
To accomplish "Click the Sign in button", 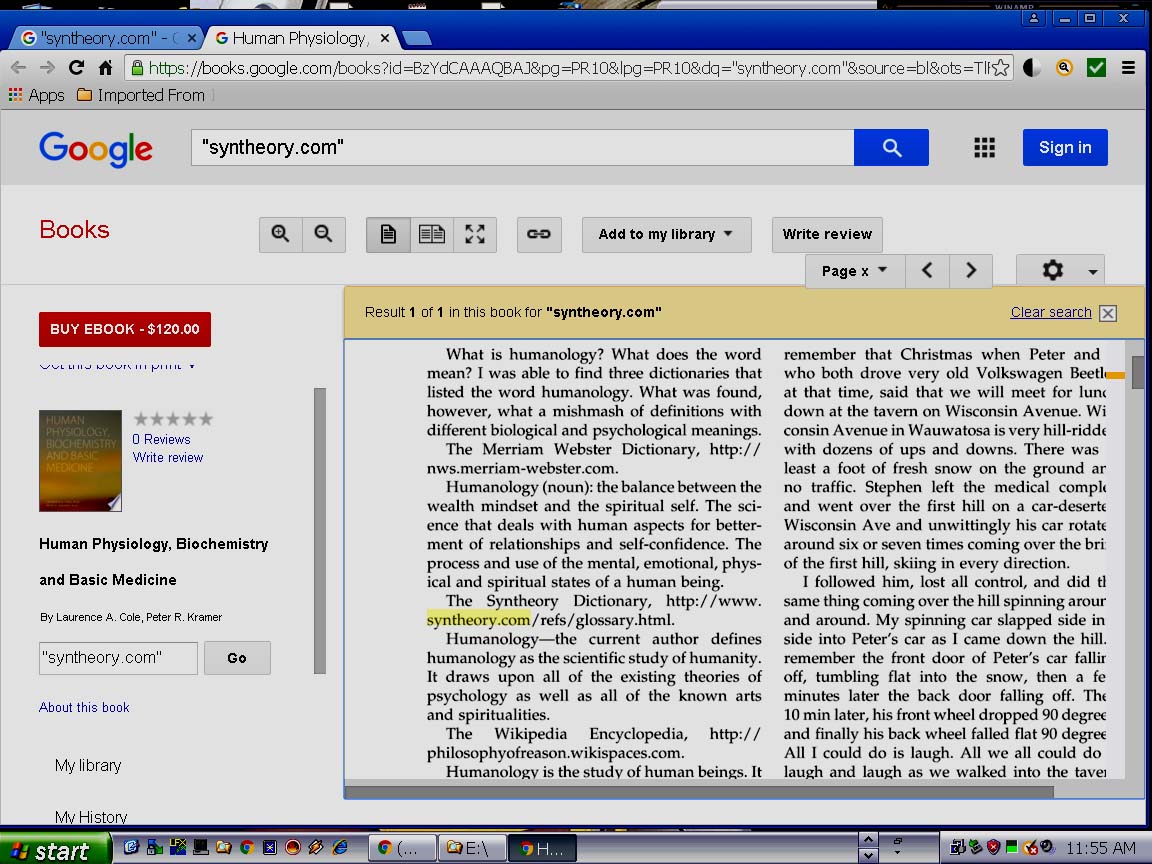I will [1065, 148].
